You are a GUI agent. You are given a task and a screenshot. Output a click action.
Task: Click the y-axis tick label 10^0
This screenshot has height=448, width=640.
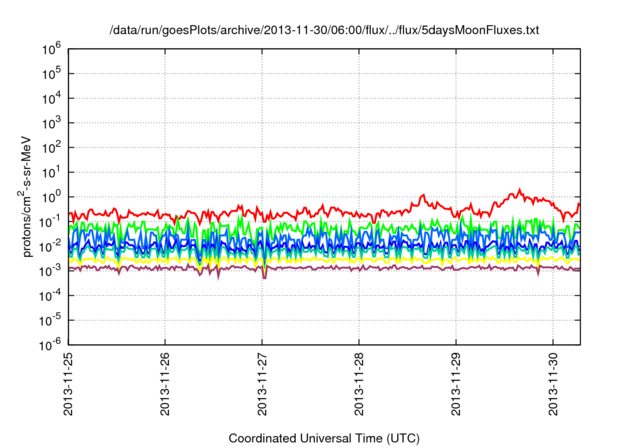[x=51, y=197]
